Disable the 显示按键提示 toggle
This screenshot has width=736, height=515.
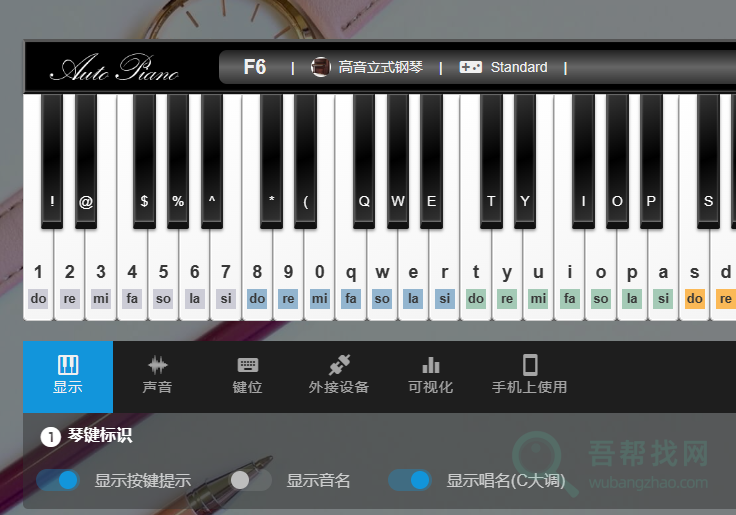[58, 480]
